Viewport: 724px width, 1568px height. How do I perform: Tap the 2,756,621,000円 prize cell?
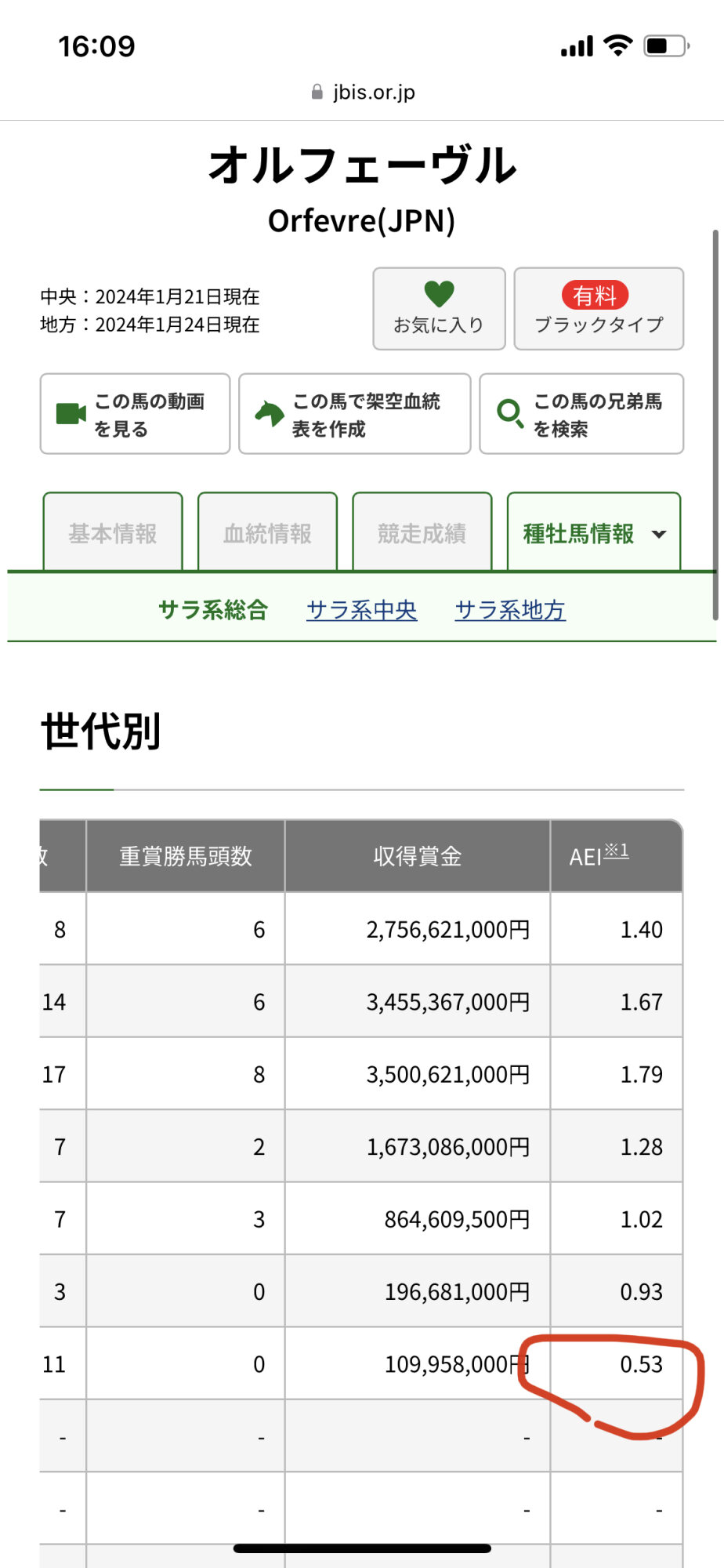pos(418,929)
